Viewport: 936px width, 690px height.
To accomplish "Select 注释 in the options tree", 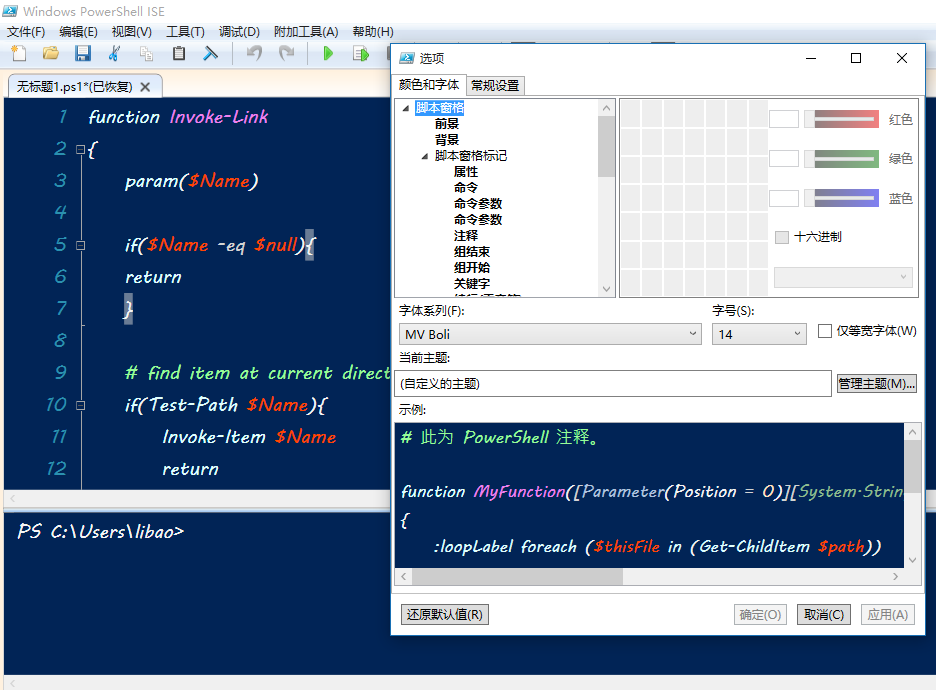I will tap(466, 236).
